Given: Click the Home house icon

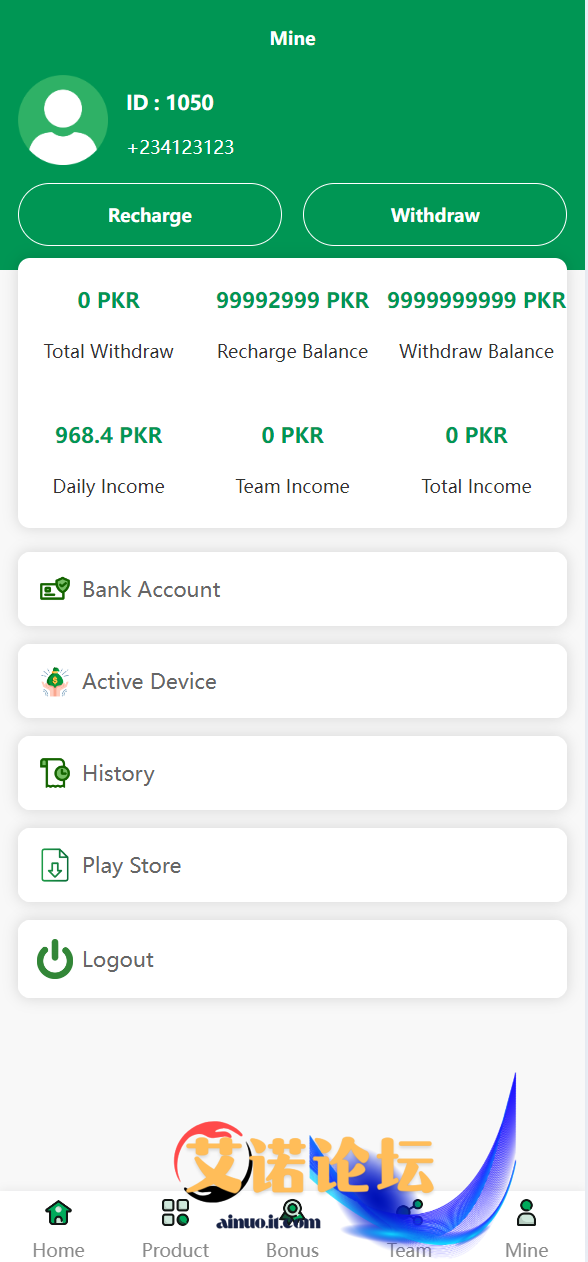Looking at the screenshot, I should [x=58, y=1213].
